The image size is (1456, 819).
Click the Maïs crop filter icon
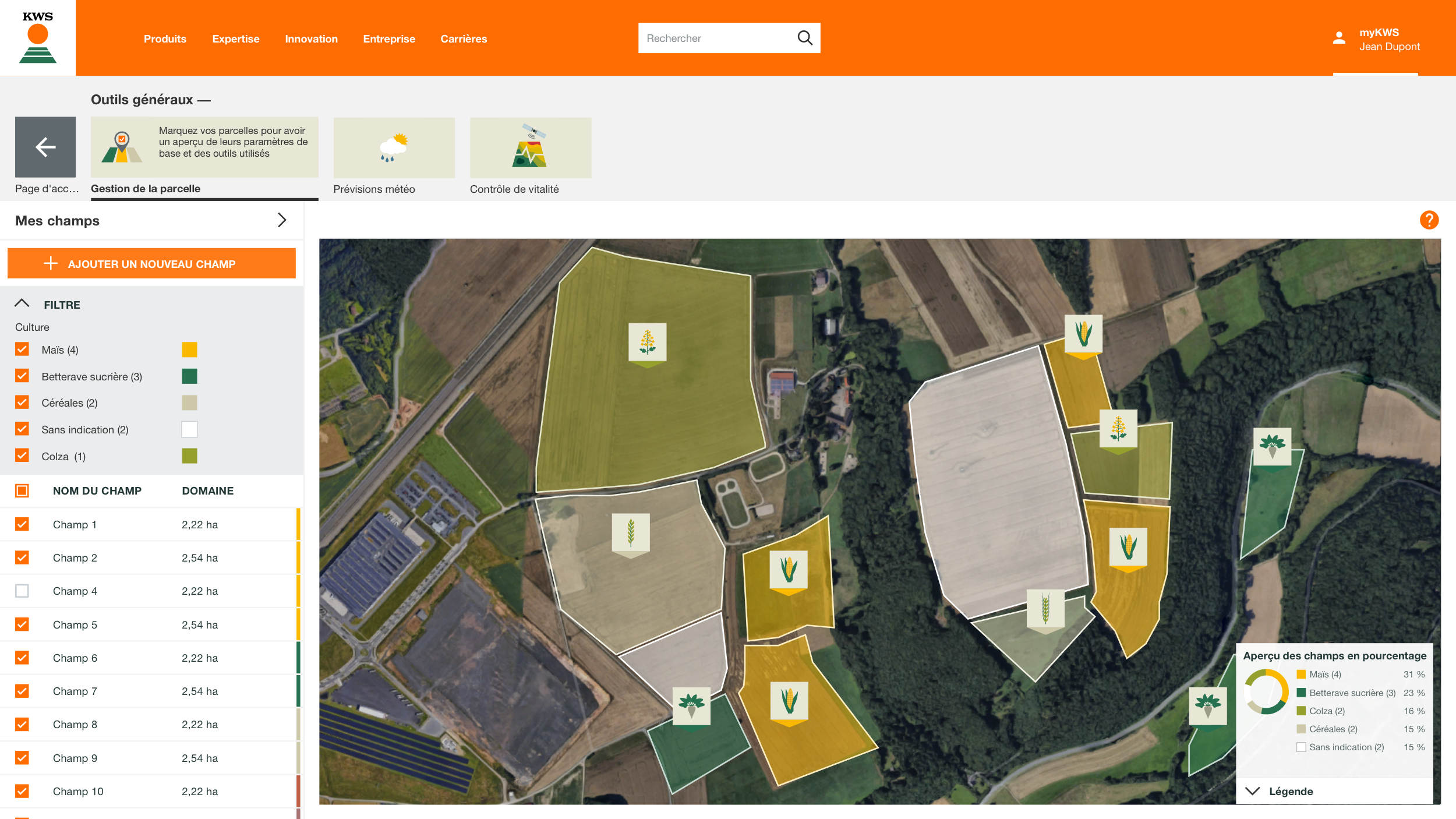click(189, 349)
